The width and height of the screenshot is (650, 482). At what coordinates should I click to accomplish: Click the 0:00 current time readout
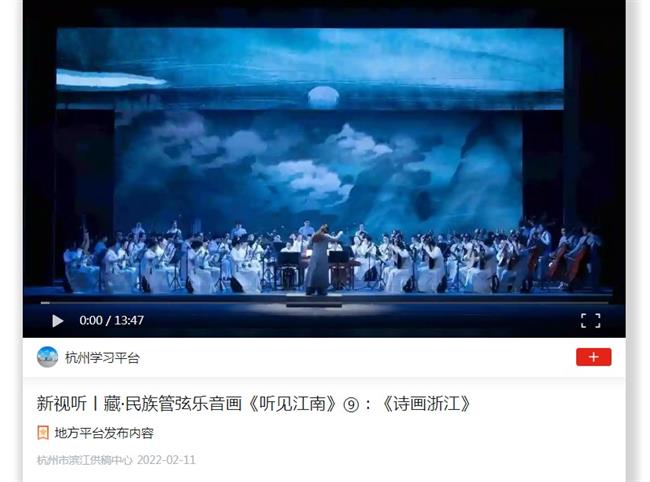(x=91, y=320)
